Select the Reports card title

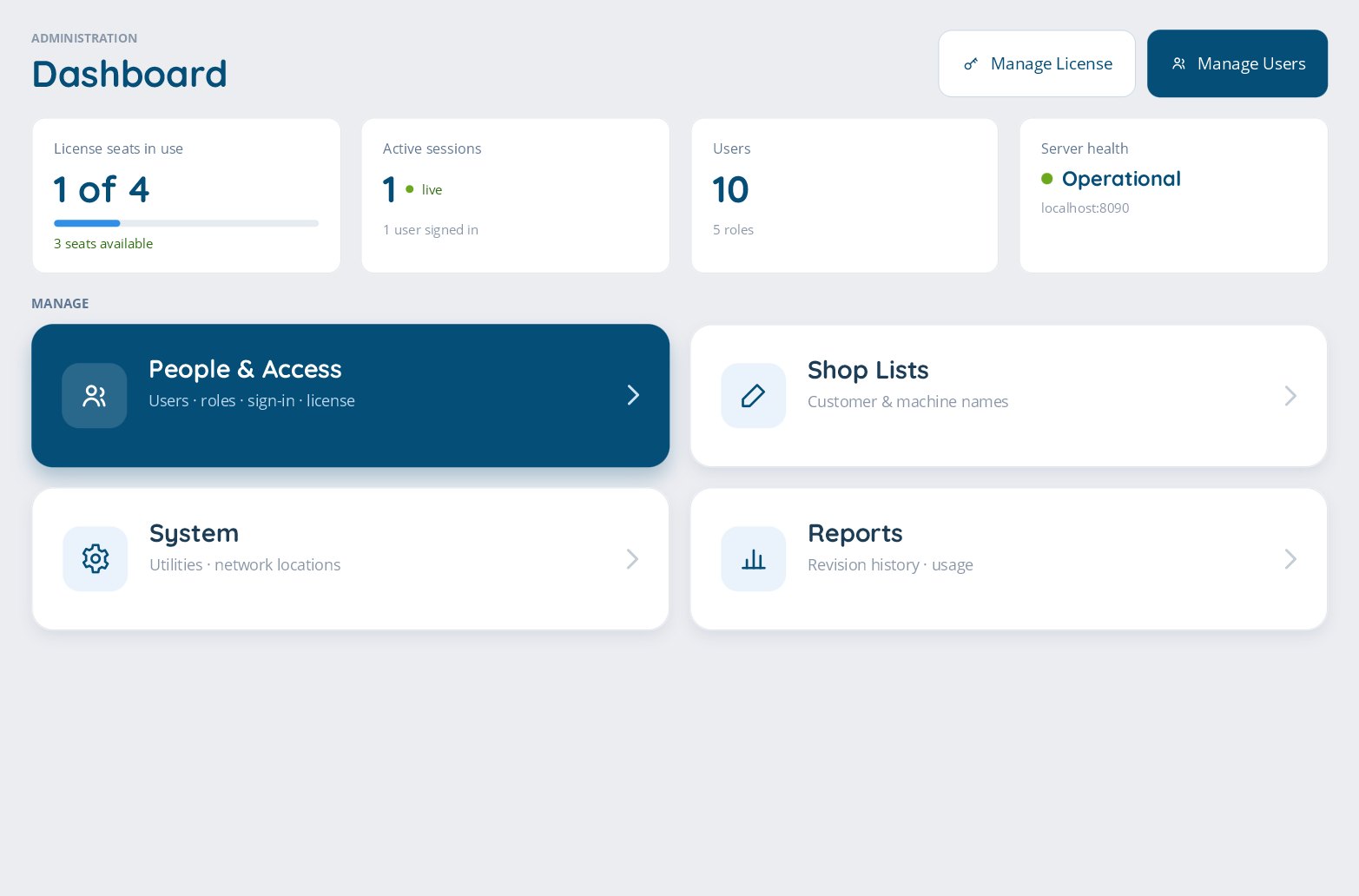(855, 533)
